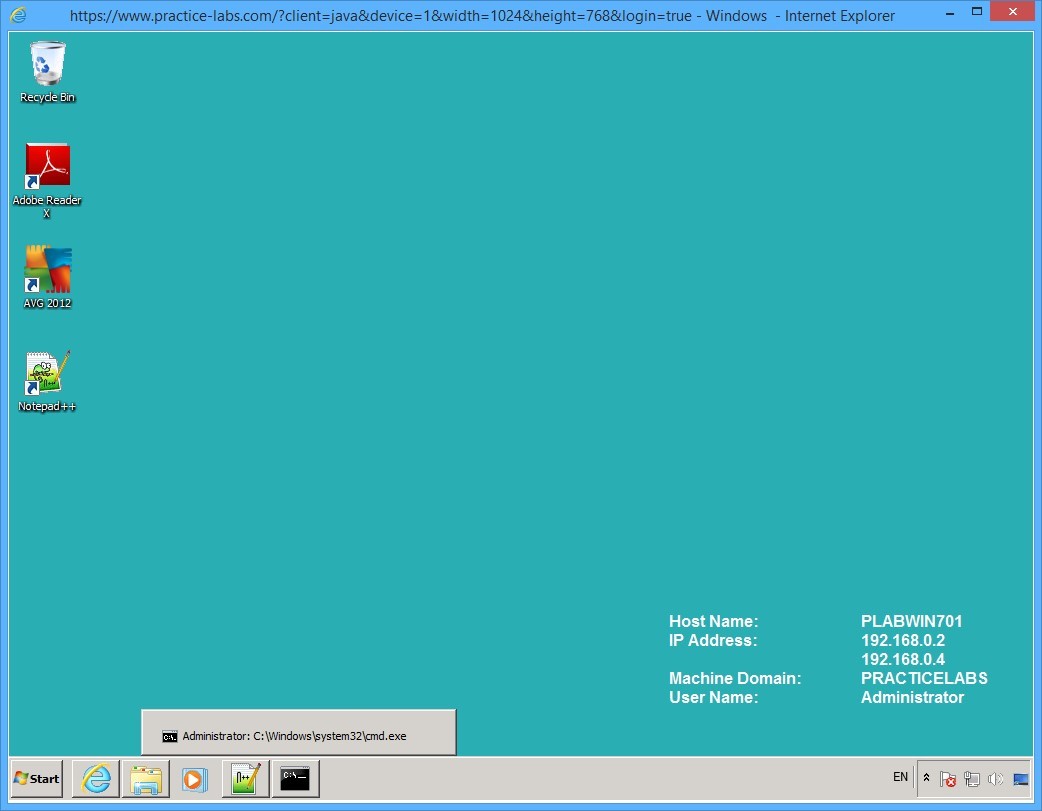Click the Internet Explorer title bar icon
Image resolution: width=1042 pixels, height=811 pixels.
(15, 15)
